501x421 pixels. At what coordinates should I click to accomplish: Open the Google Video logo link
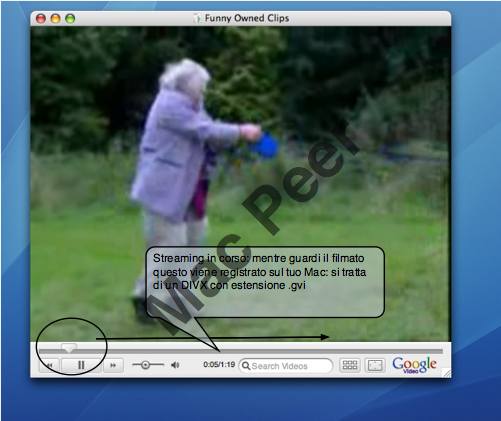tap(414, 365)
